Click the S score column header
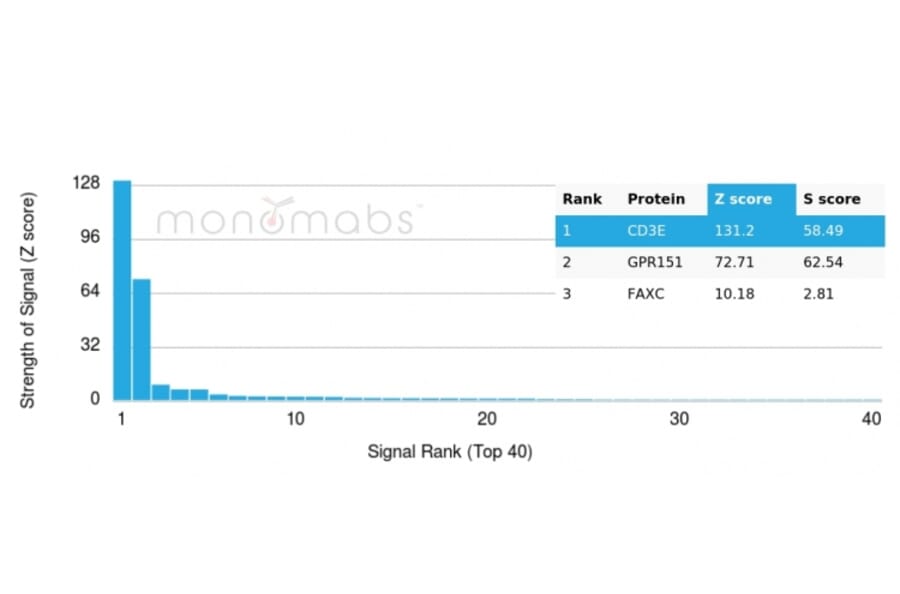Image resolution: width=900 pixels, height=594 pixels. click(831, 199)
